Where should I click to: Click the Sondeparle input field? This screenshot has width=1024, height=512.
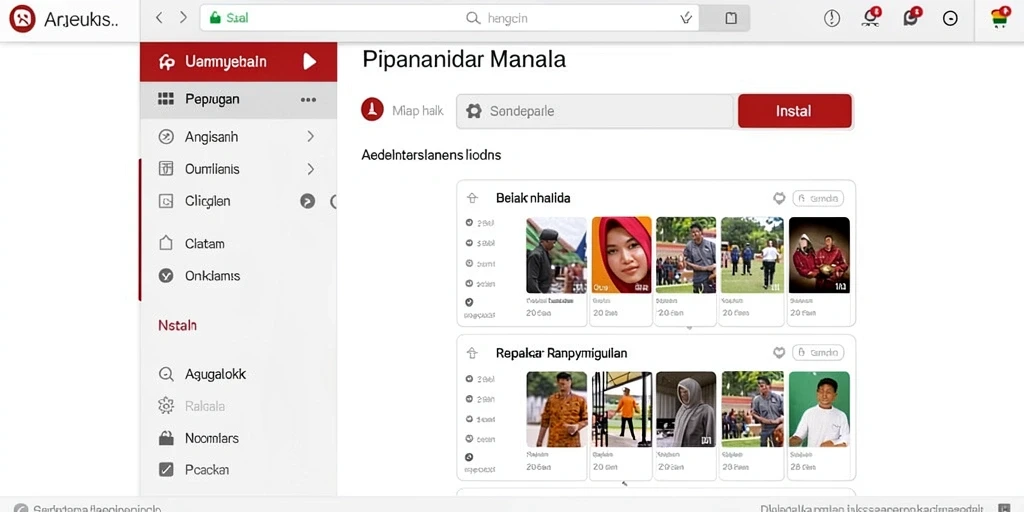coord(595,111)
